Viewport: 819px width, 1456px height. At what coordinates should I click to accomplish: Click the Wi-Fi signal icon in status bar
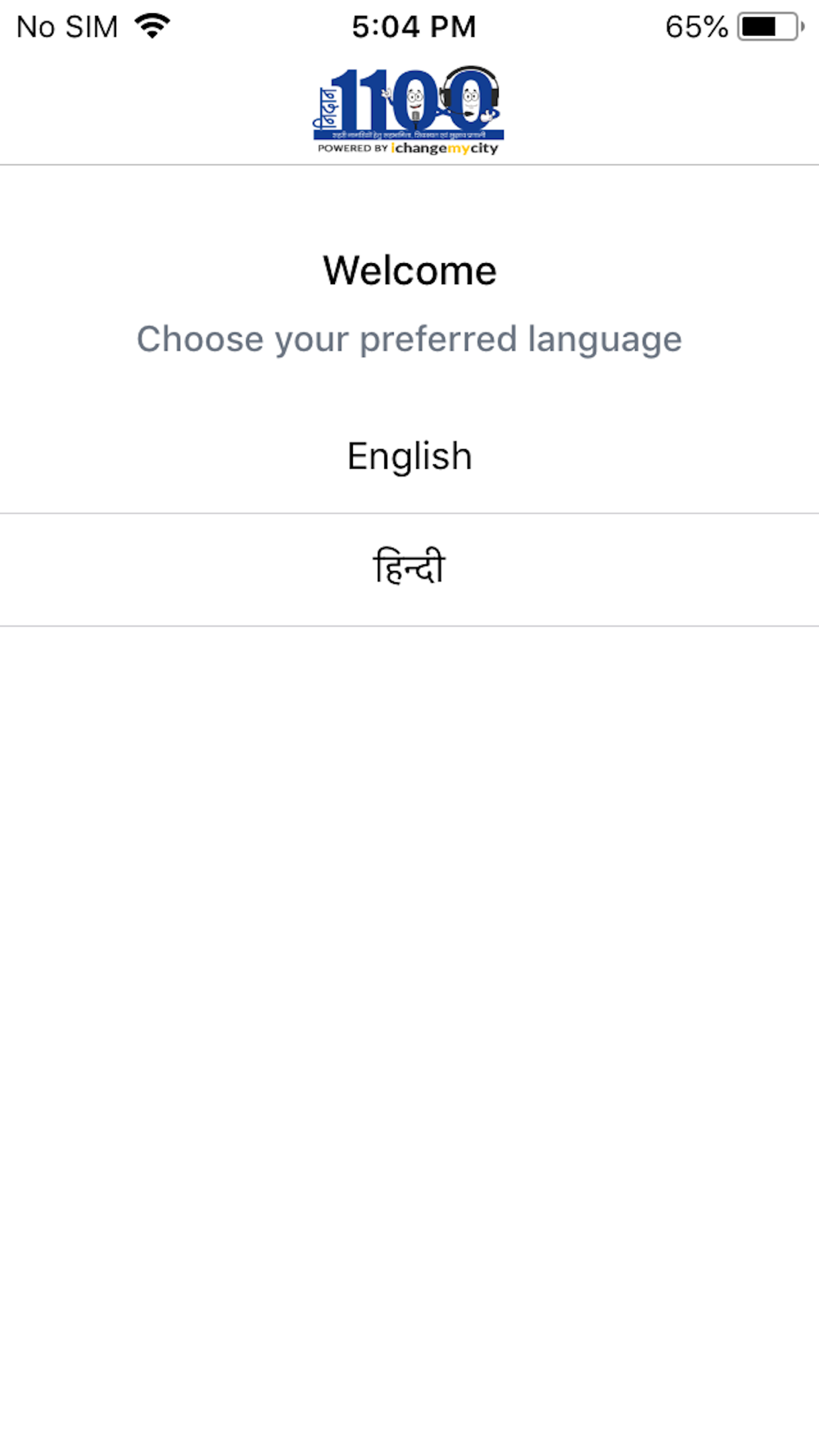point(153,26)
